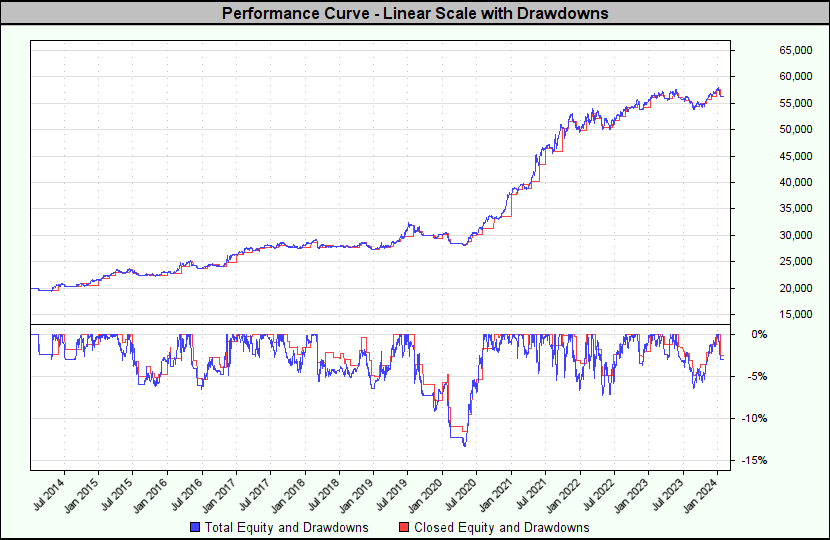Viewport: 830px width, 540px height.
Task: Click the -15% drawdown axis label
Action: click(x=754, y=461)
